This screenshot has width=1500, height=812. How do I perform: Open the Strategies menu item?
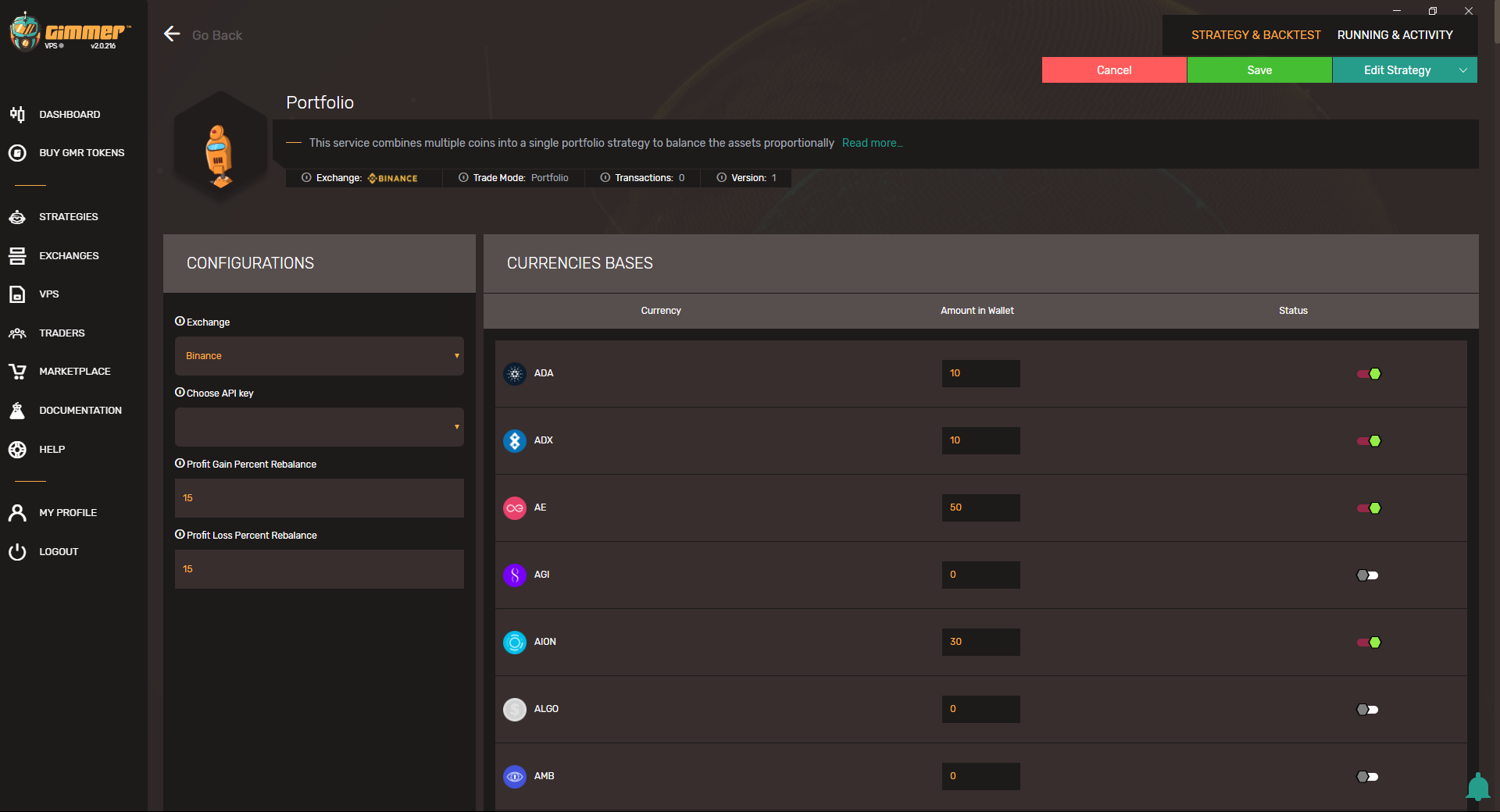[x=69, y=217]
